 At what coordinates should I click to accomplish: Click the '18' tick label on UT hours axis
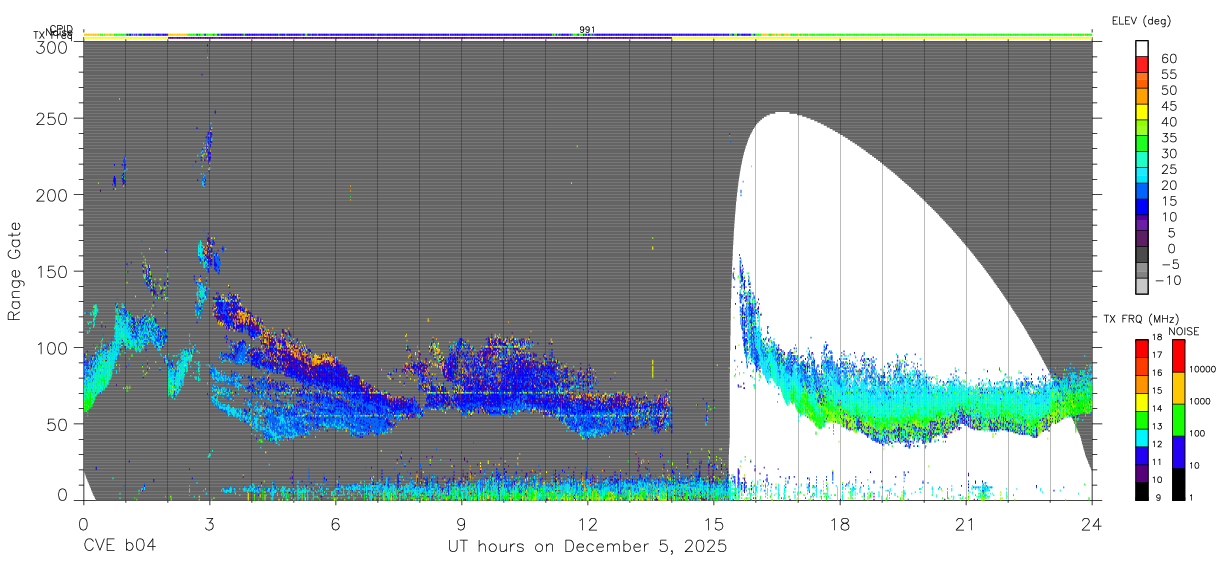click(x=839, y=523)
